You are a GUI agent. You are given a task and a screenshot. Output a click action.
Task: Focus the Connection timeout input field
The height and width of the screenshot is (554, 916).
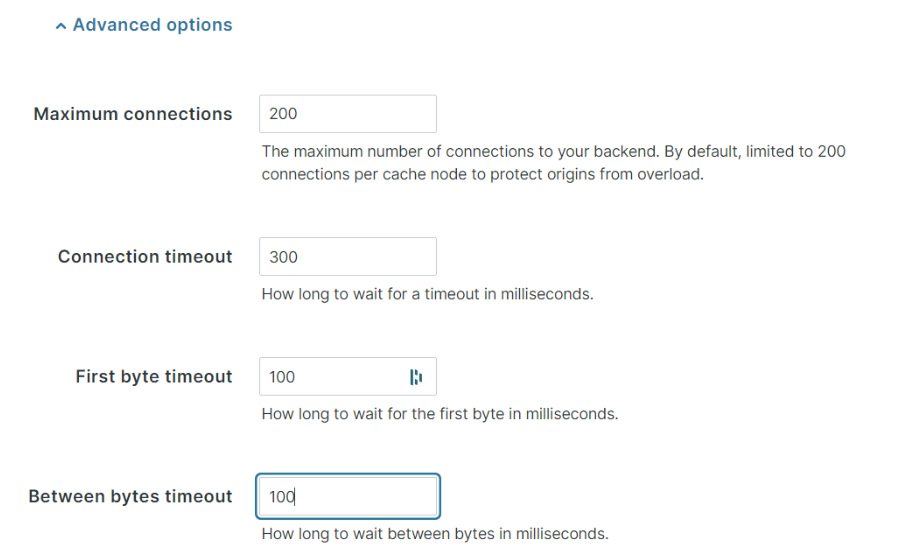tap(348, 257)
